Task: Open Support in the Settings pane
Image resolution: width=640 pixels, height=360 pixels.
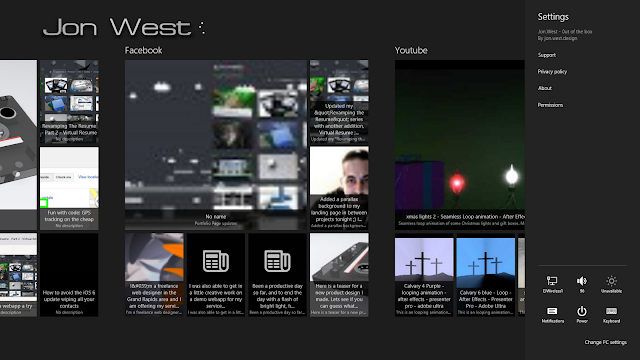Action: click(547, 55)
